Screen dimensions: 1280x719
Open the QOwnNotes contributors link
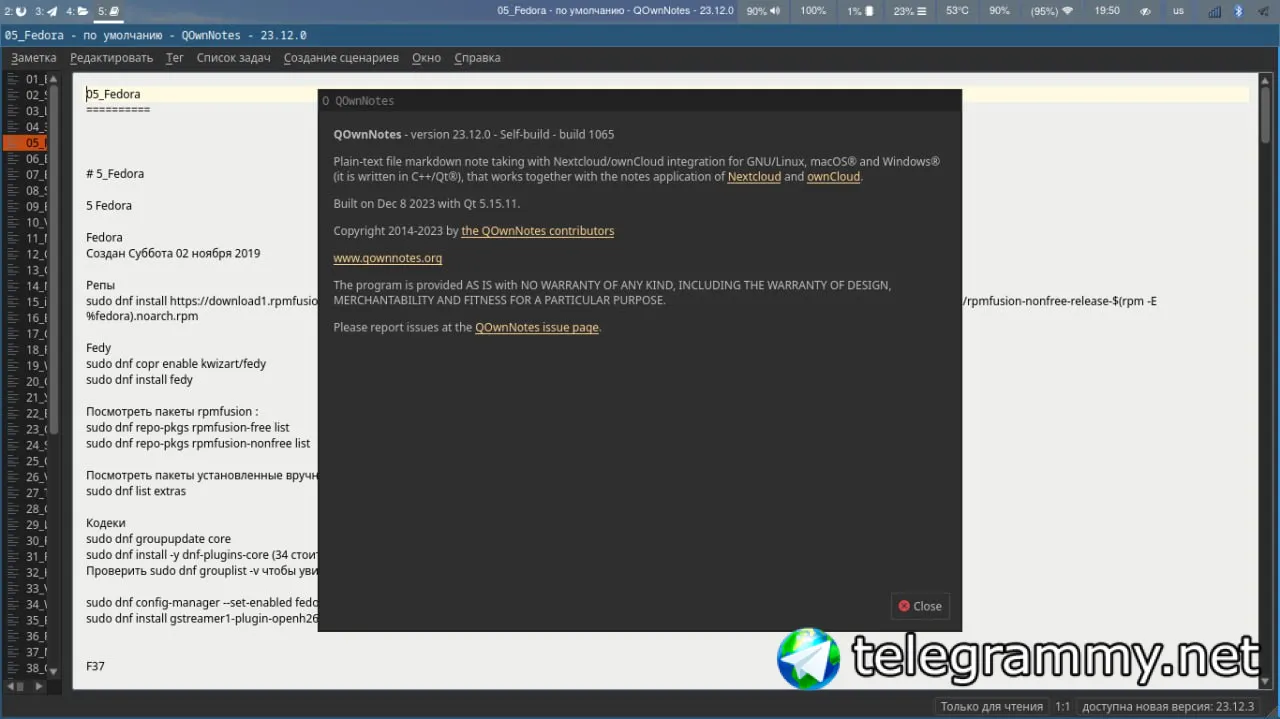pos(537,231)
